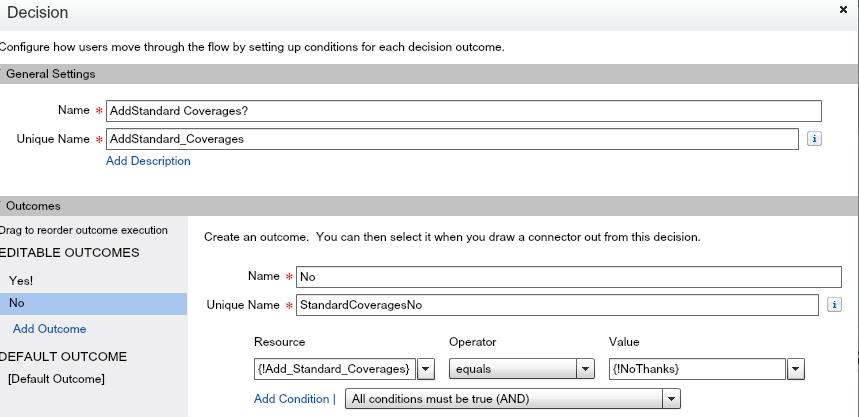
Task: Open the condition logic dropdown (AND)
Action: (671, 399)
